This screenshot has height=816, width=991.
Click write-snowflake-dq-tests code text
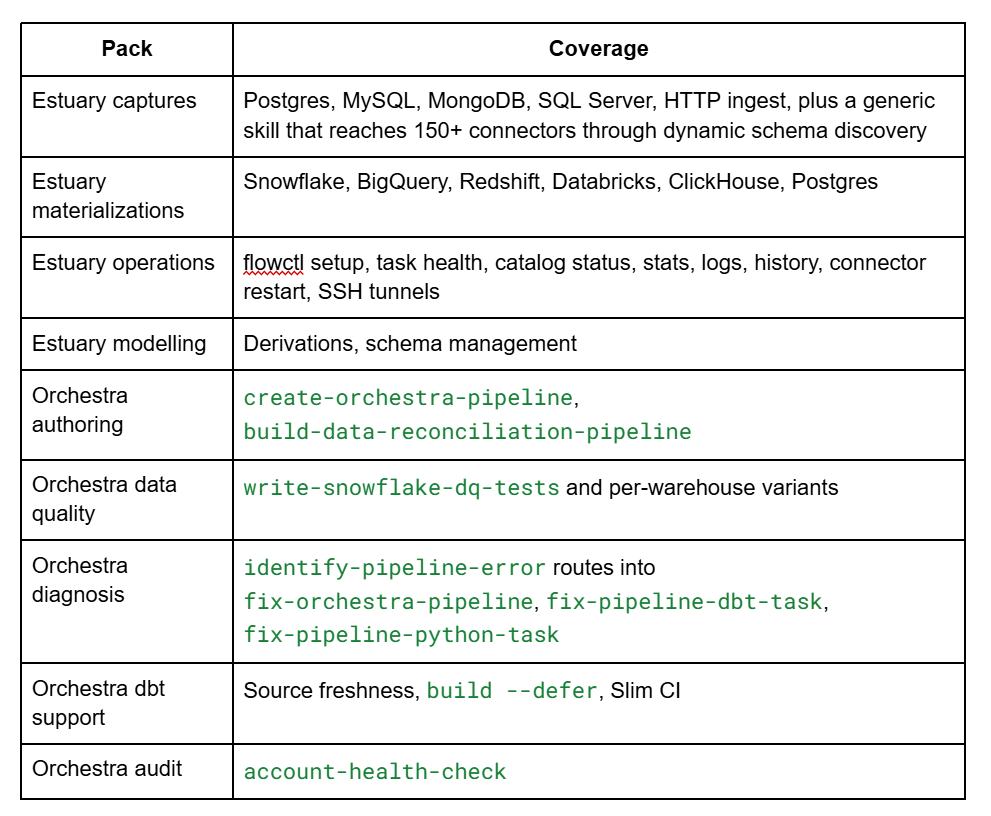point(401,487)
